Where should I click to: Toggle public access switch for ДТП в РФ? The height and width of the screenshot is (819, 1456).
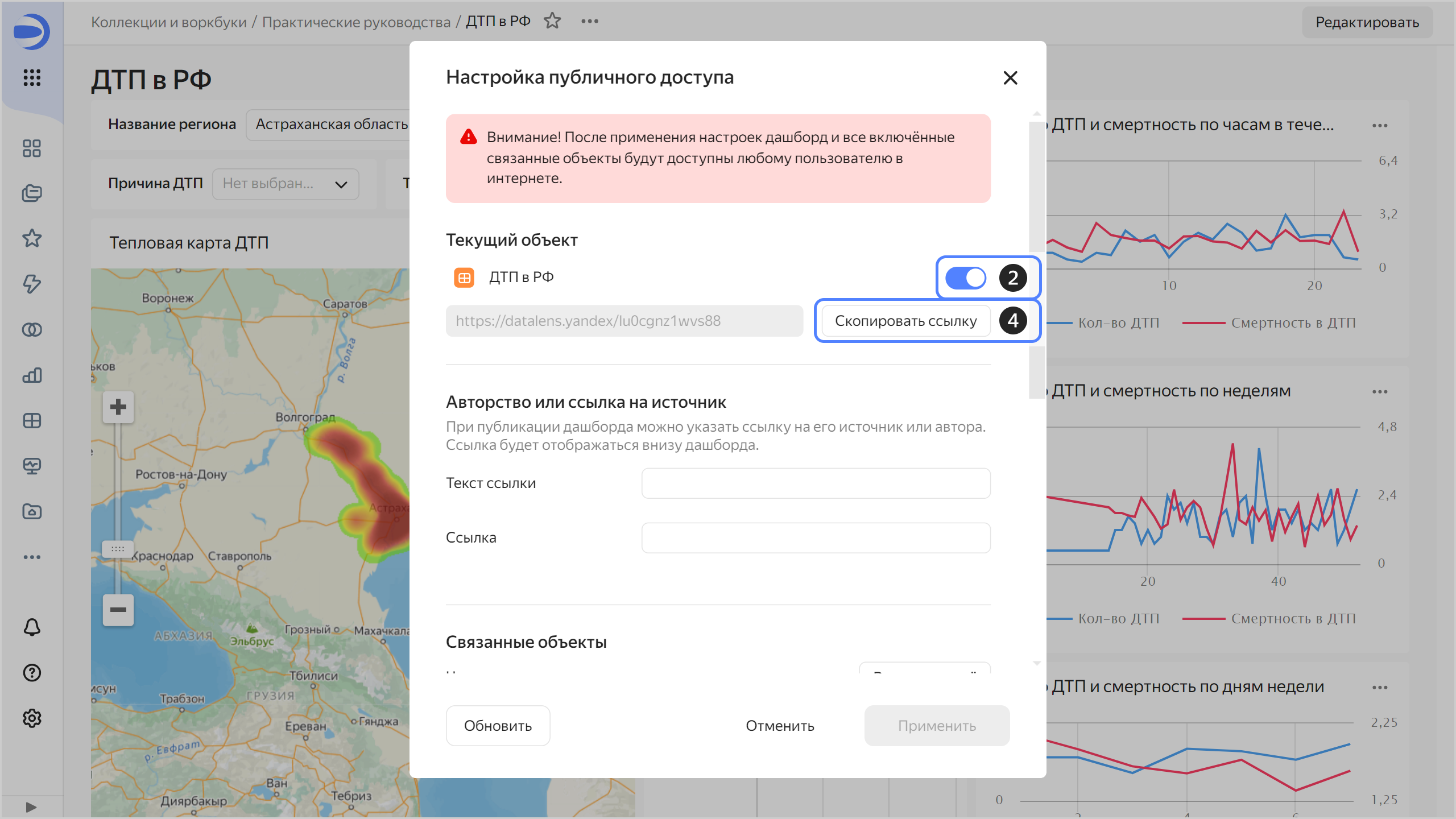(x=965, y=278)
